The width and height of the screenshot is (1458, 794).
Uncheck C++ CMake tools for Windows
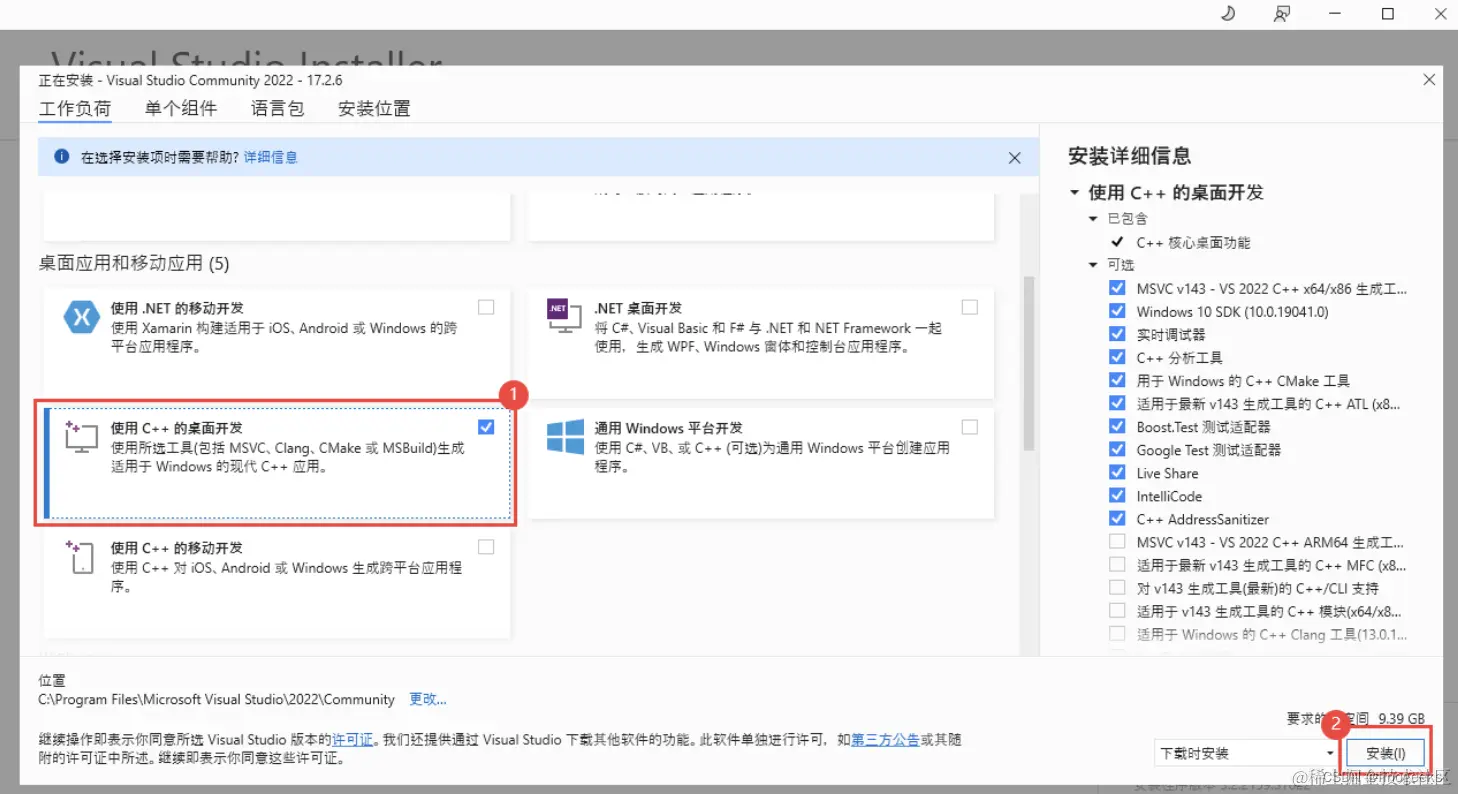click(x=1117, y=380)
